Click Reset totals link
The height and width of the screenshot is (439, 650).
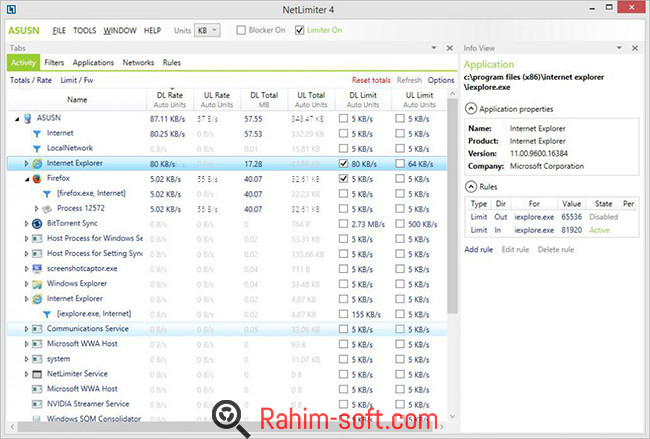[x=371, y=80]
